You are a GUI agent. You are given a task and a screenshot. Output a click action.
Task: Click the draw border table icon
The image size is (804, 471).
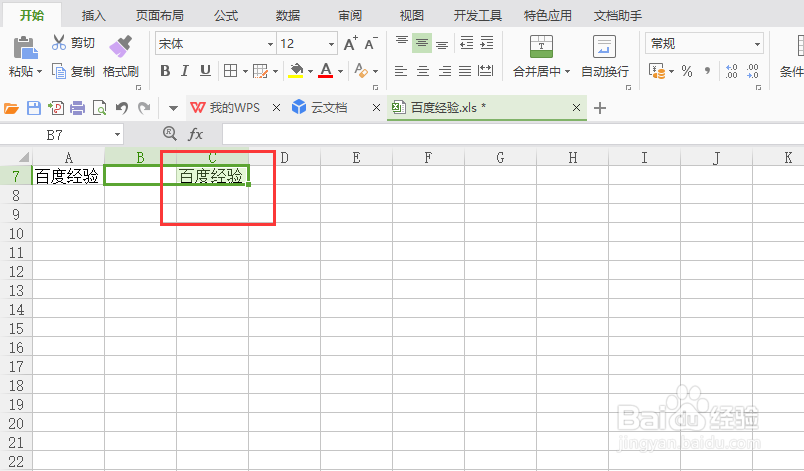[x=260, y=71]
